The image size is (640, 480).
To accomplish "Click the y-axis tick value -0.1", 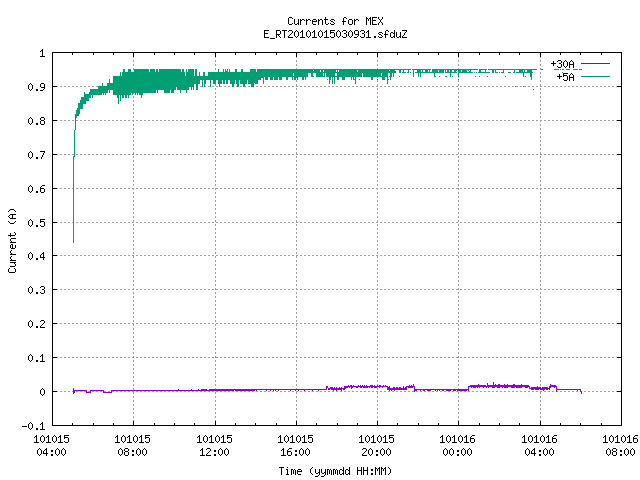I will coord(33,426).
